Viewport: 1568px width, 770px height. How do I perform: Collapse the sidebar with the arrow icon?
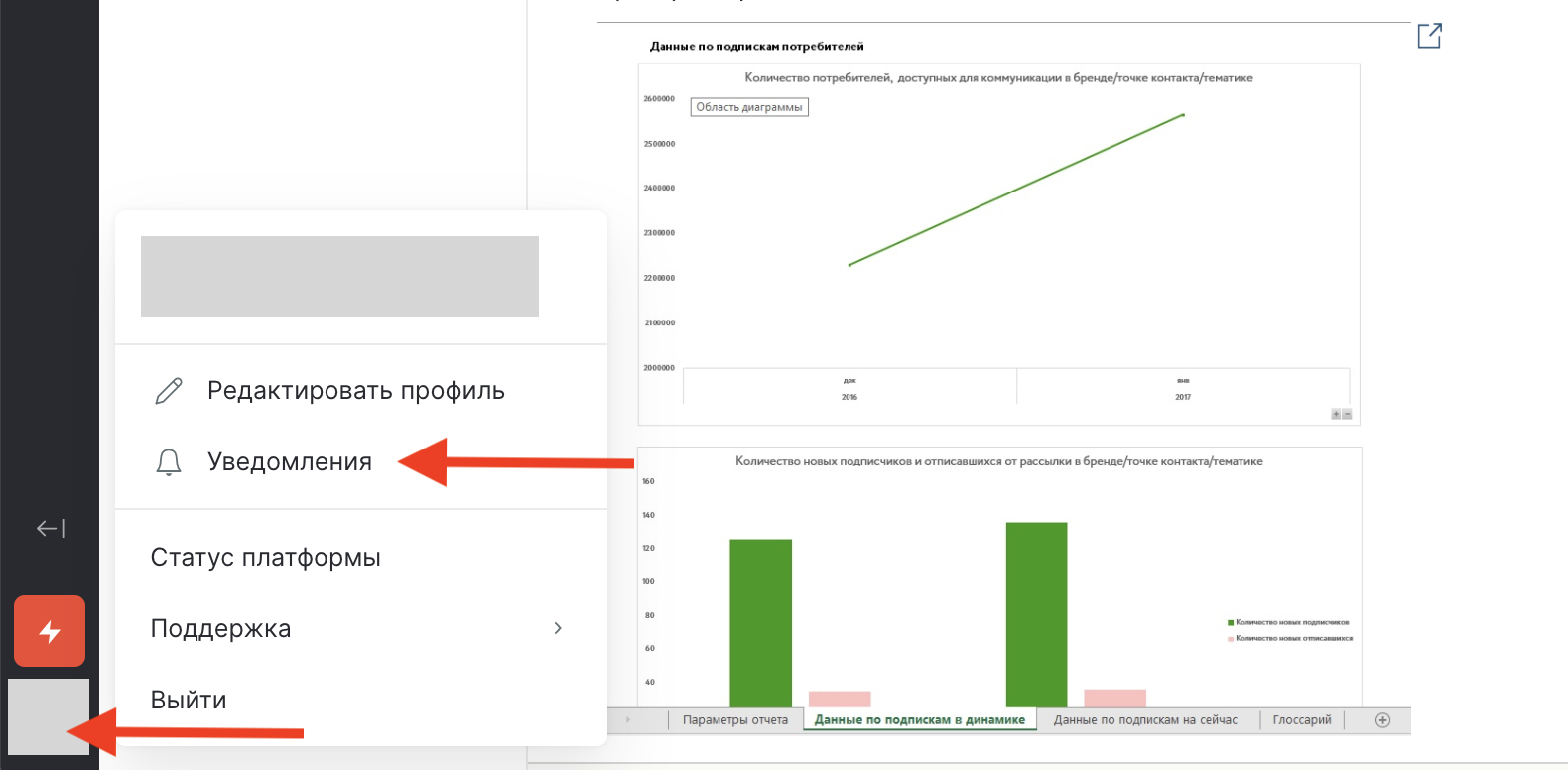[51, 529]
